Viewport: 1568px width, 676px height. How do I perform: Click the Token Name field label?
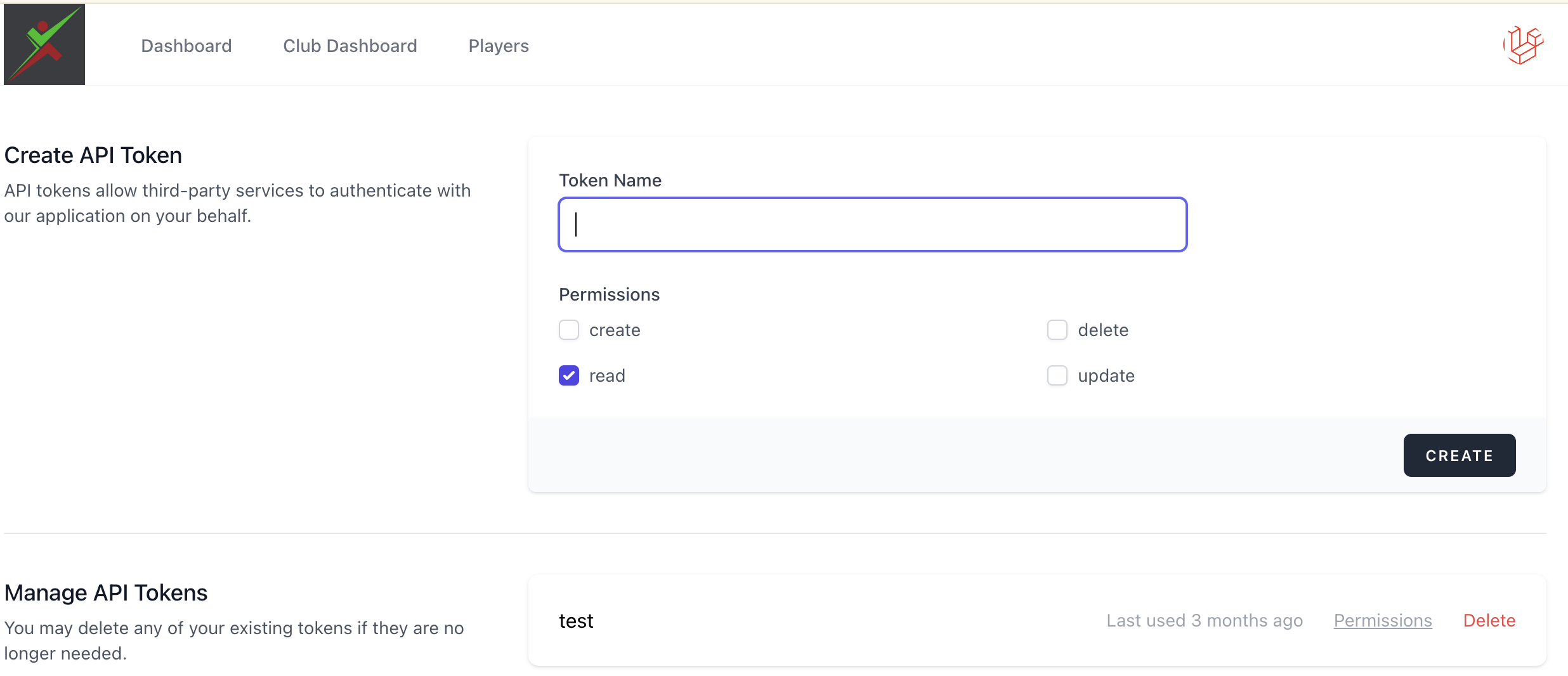click(x=610, y=181)
